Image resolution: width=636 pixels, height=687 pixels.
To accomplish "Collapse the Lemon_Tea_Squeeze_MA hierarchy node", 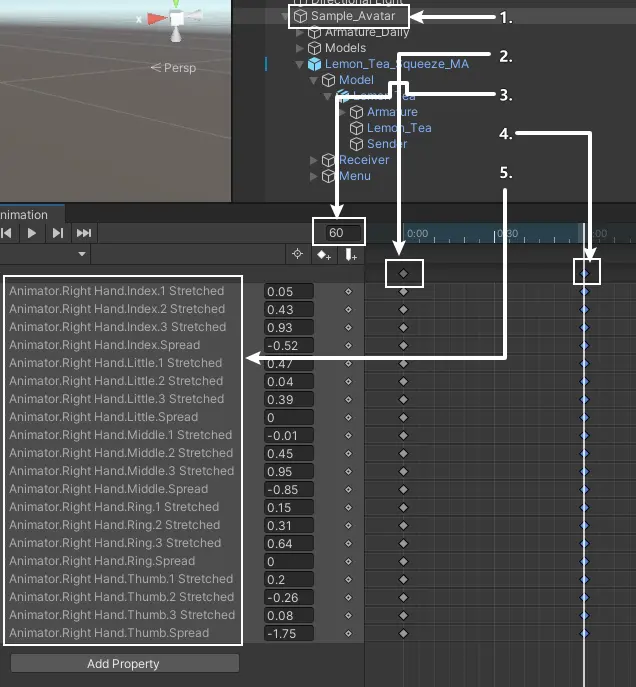I will (x=301, y=64).
